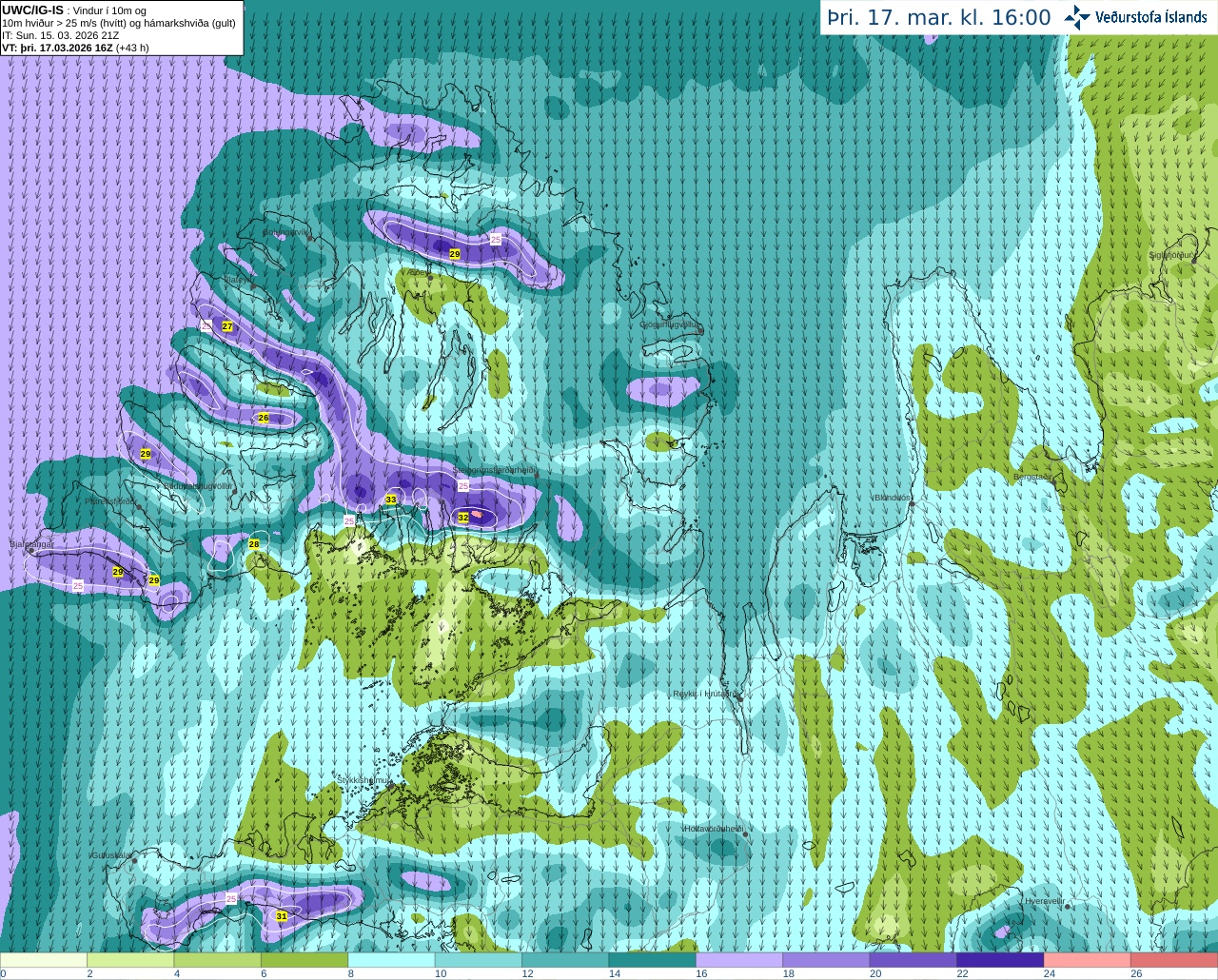Click the date header Þri. 17. mar. kl. 16:00

click(x=939, y=17)
